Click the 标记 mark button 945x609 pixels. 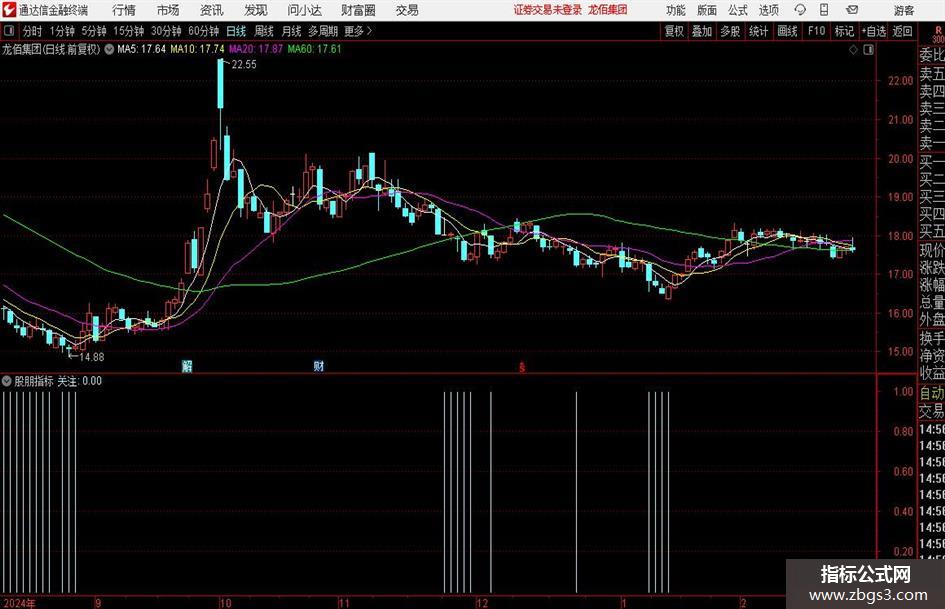(844, 31)
